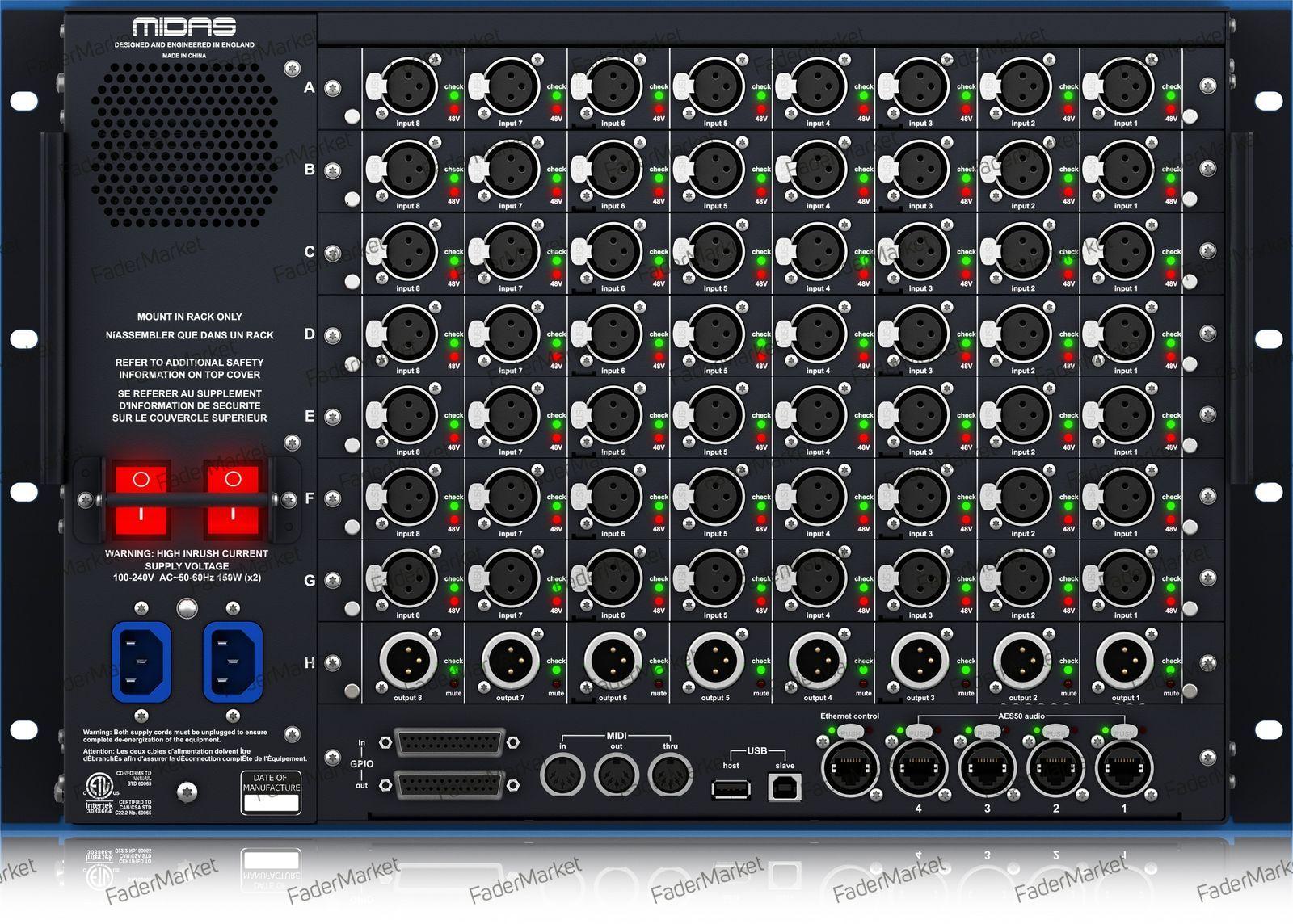Select the GPIO out D-sub connector

point(449,783)
